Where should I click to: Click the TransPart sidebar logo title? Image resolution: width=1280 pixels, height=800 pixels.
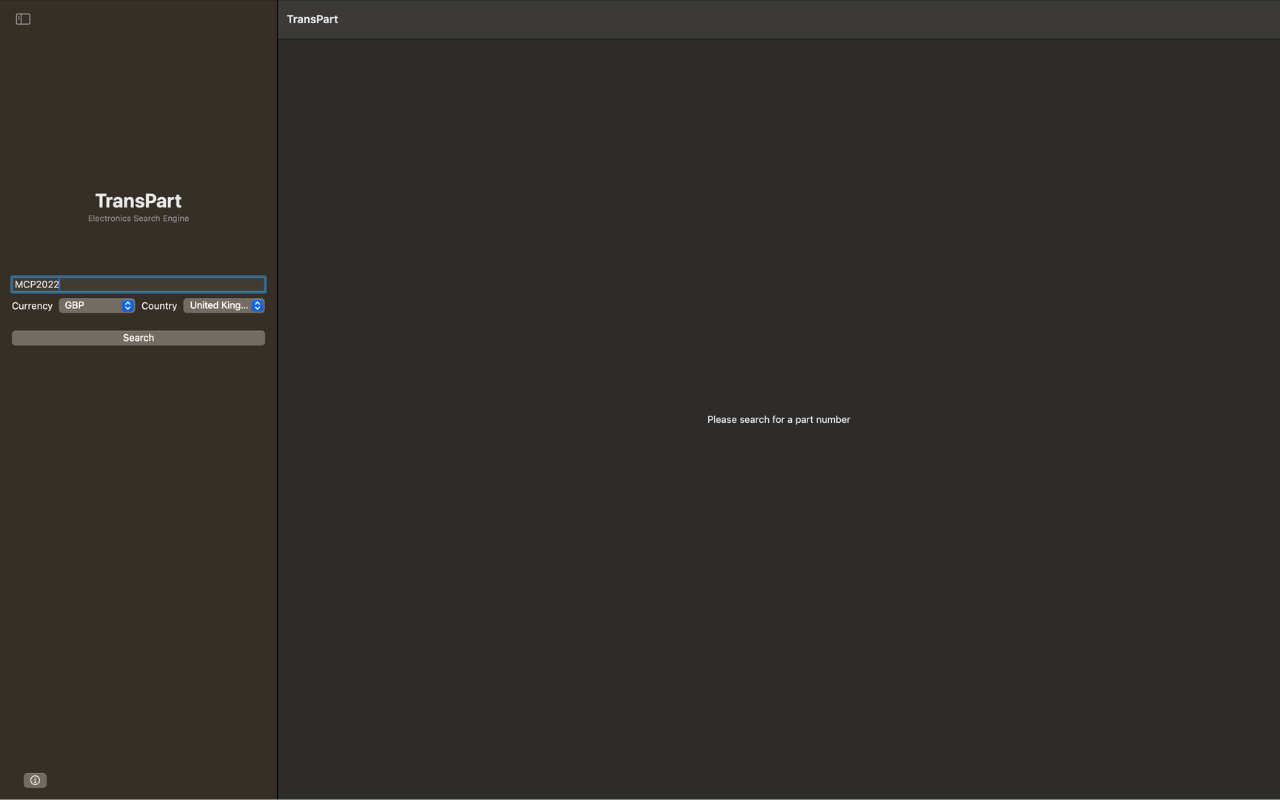(138, 201)
